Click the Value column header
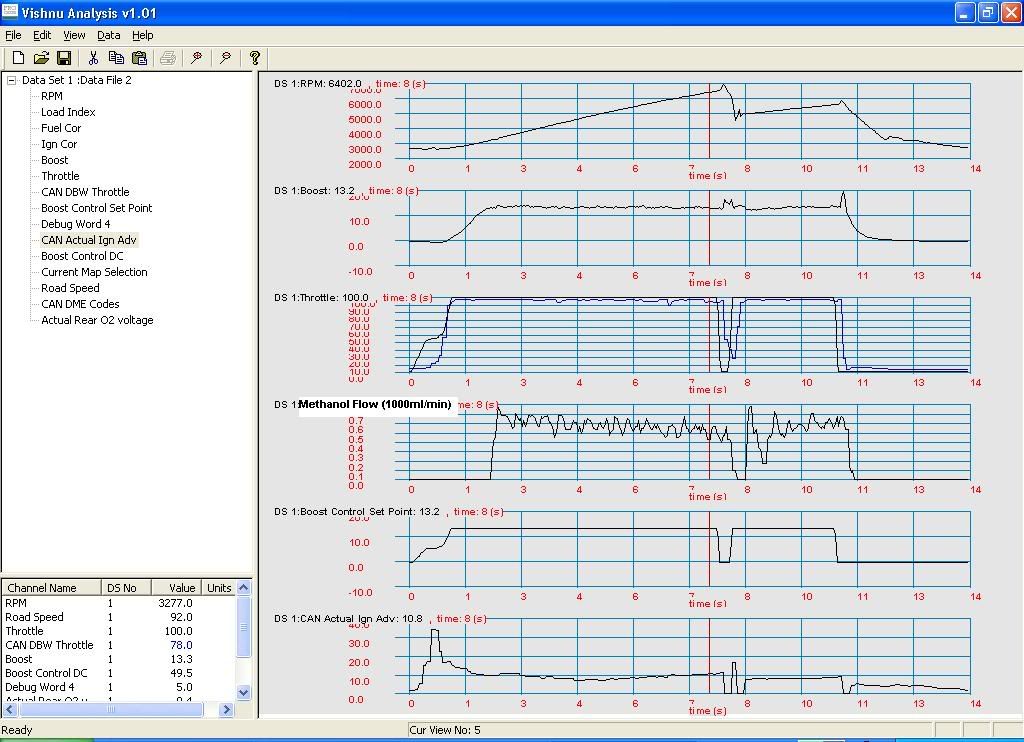Viewport: 1024px width, 742px height. (x=181, y=588)
